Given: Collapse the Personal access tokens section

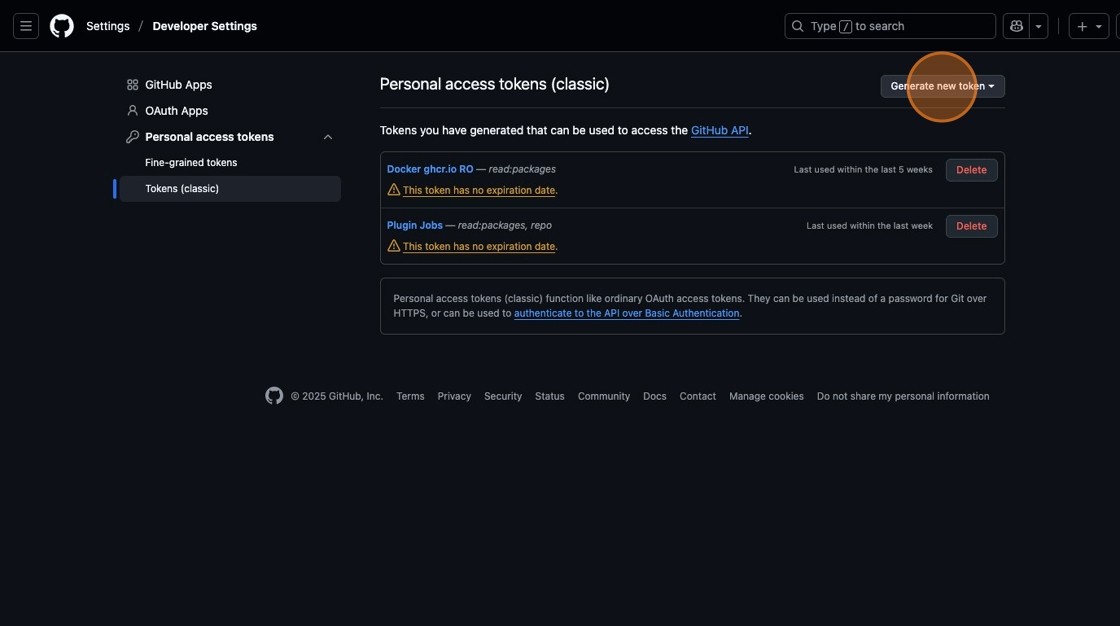Looking at the screenshot, I should tap(328, 137).
